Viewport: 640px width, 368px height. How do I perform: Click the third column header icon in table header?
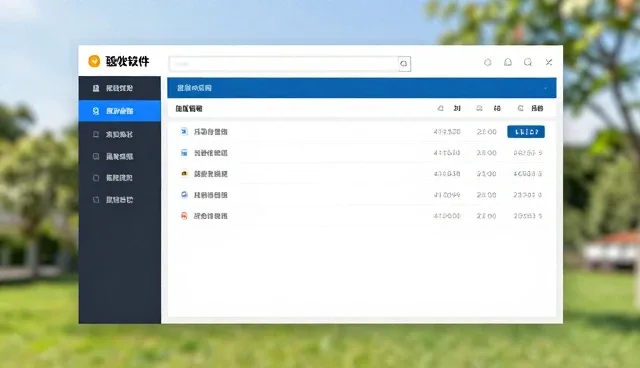click(520, 109)
